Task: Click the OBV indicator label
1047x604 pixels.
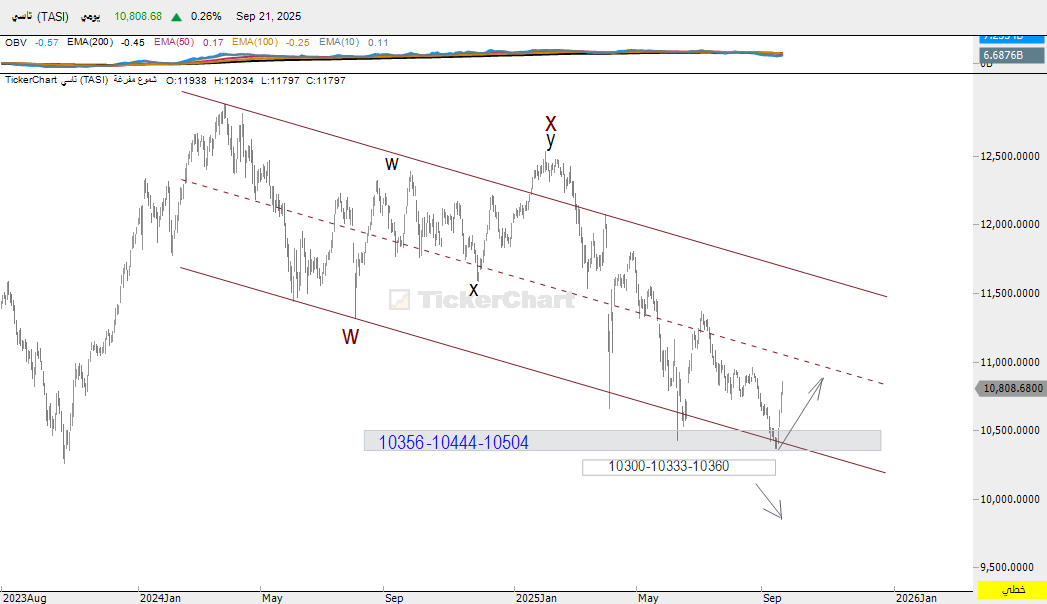Action: [15, 43]
